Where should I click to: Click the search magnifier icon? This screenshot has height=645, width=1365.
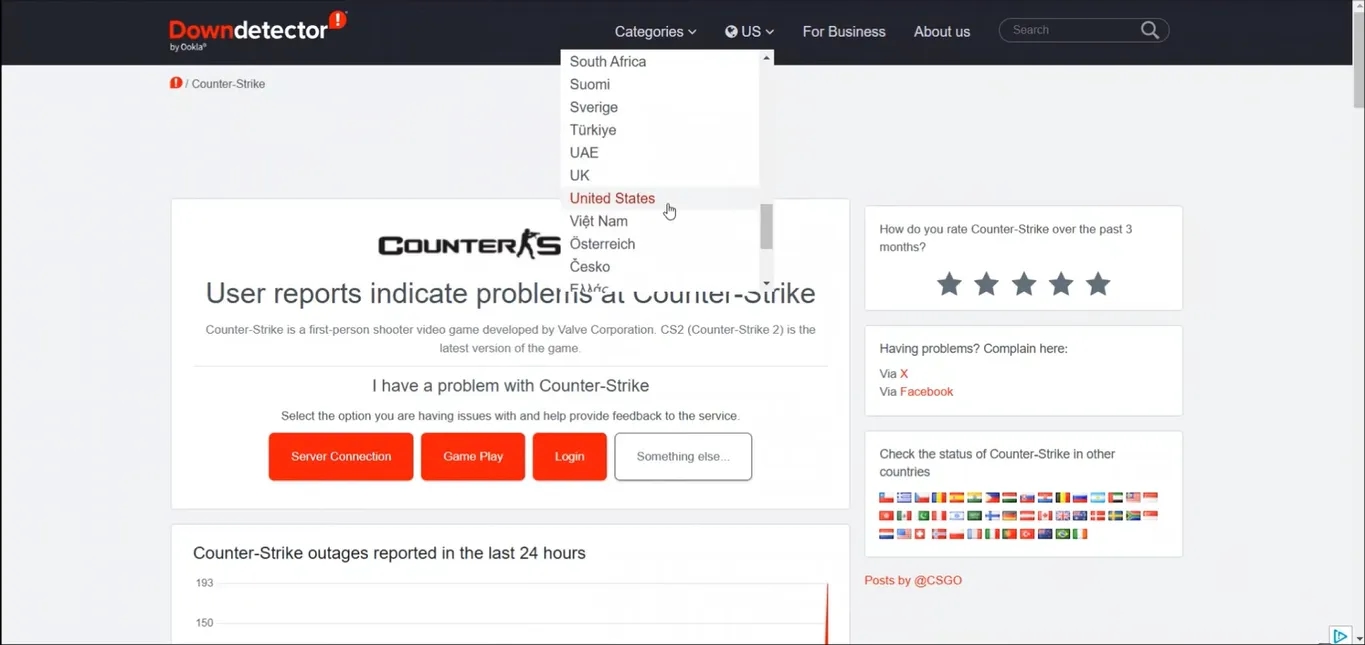[x=1150, y=30]
